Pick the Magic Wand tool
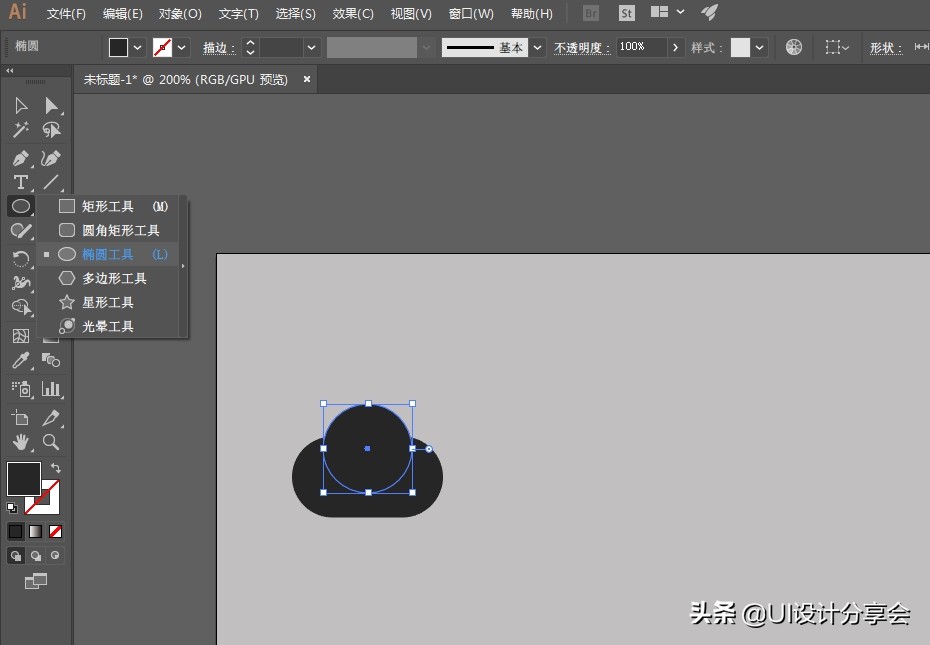The image size is (930, 645). 20,130
